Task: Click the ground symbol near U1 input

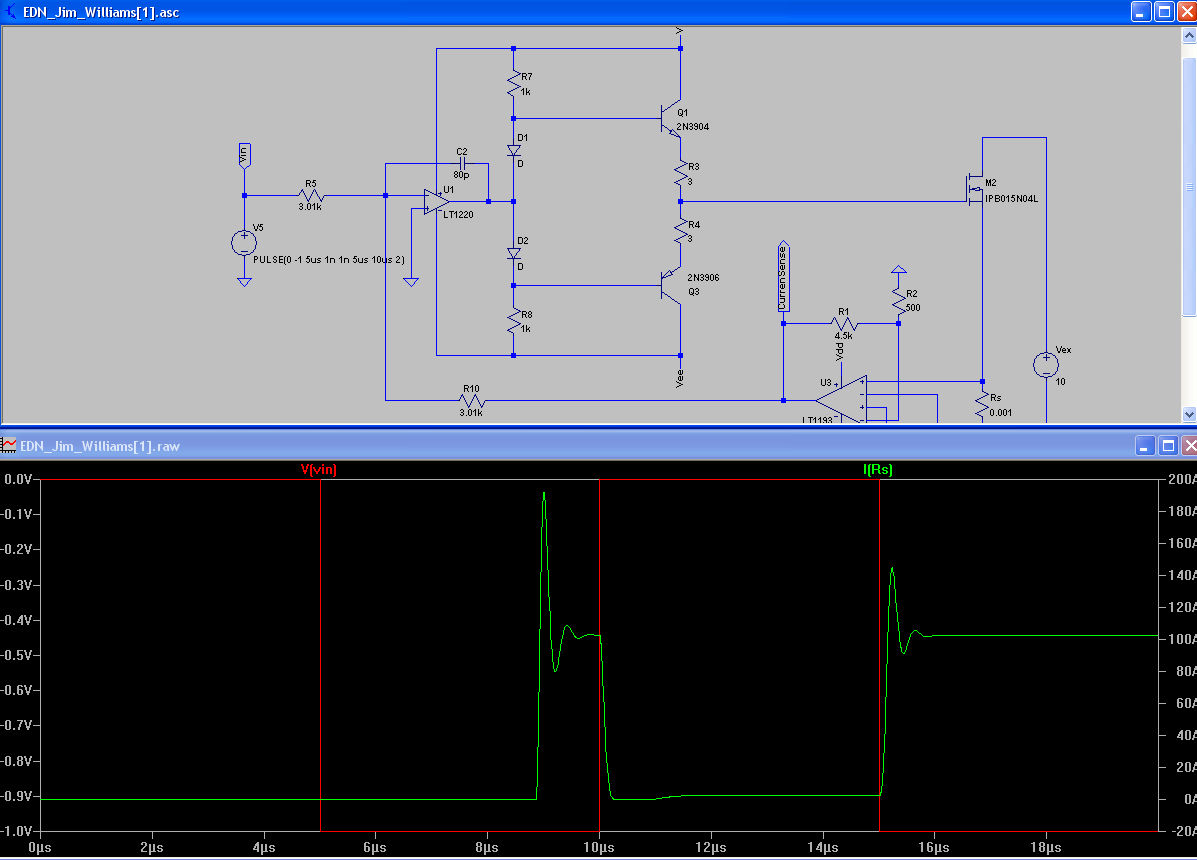Action: 411,282
